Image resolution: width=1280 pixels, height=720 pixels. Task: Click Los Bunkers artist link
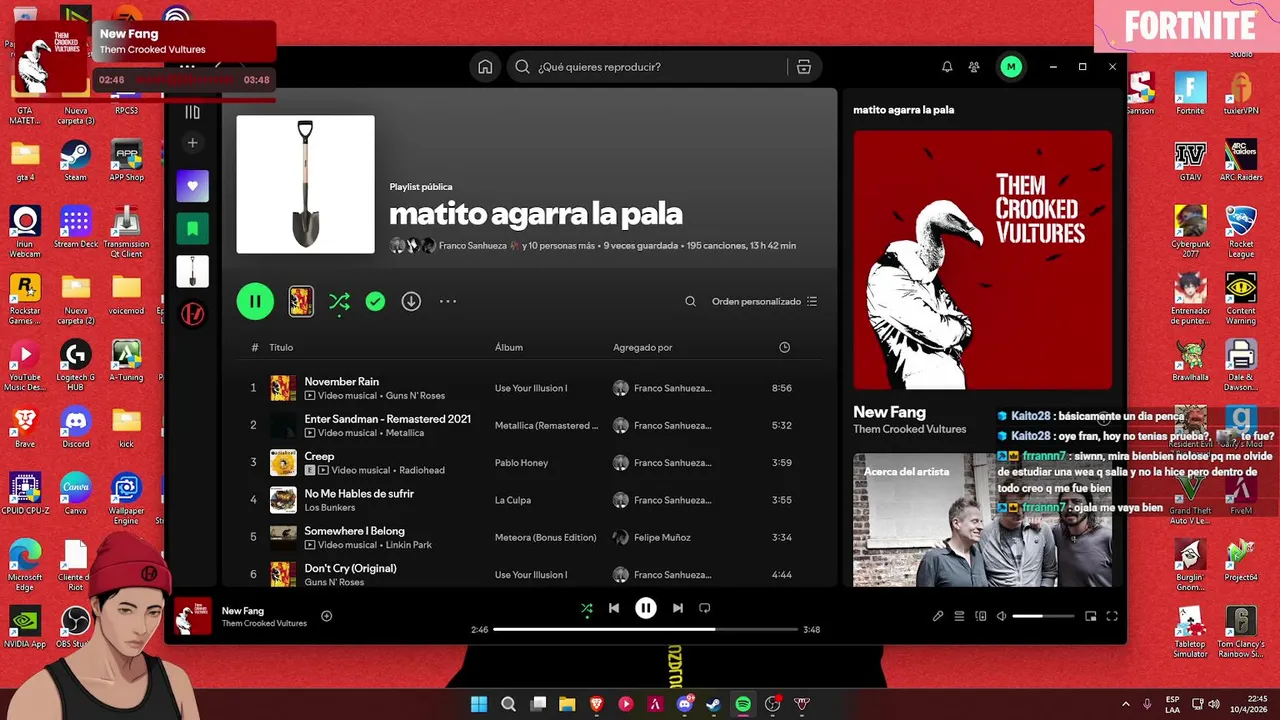329,508
